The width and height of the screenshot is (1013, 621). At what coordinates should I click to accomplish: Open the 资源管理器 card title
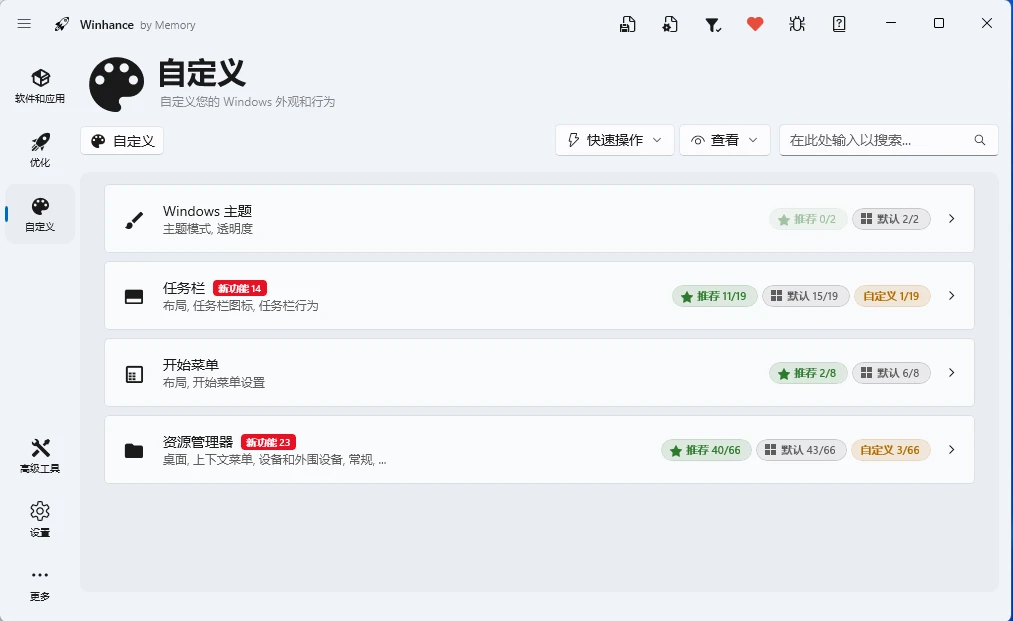198,442
